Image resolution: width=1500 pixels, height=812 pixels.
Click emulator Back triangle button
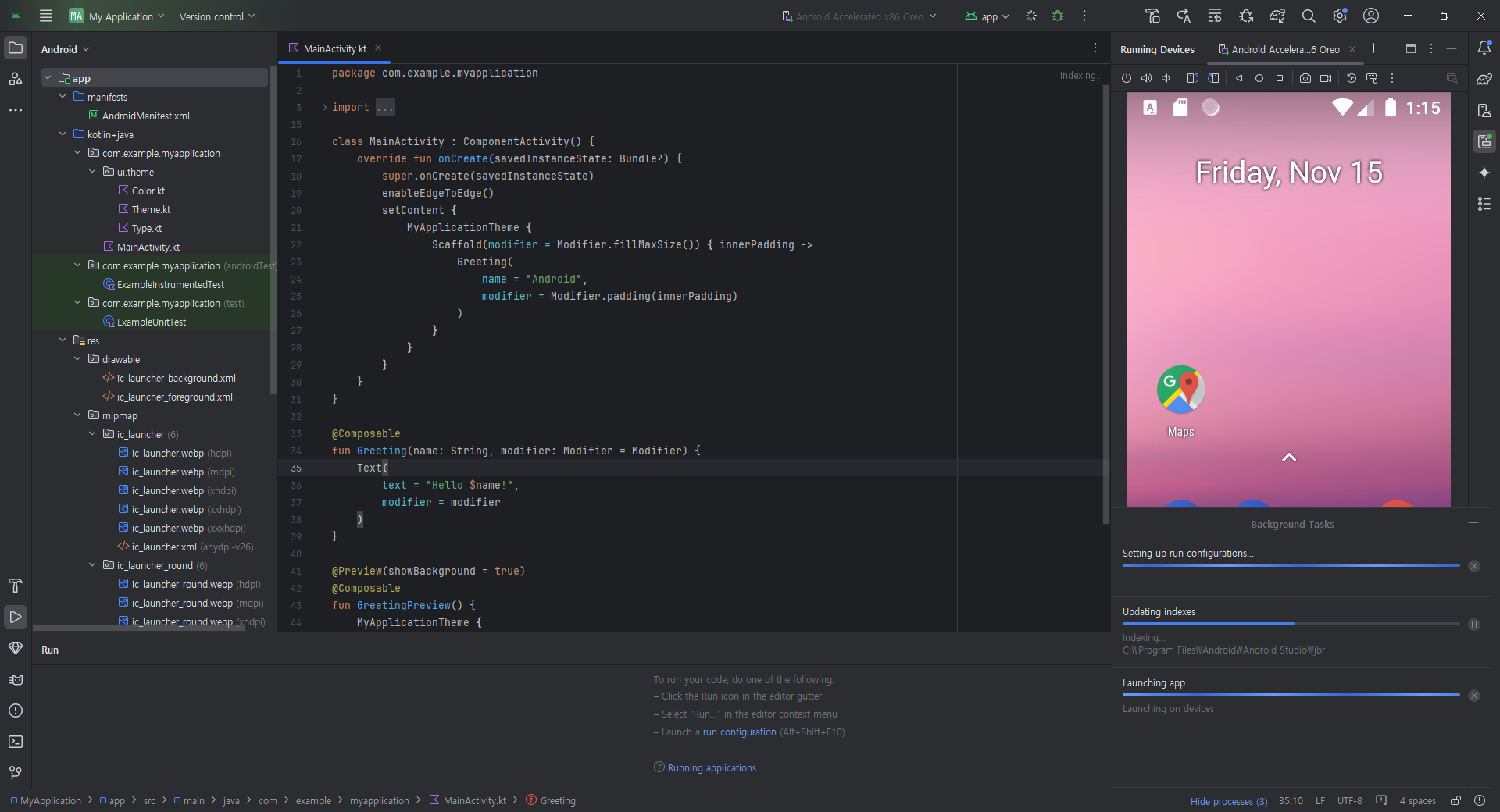tap(1239, 78)
